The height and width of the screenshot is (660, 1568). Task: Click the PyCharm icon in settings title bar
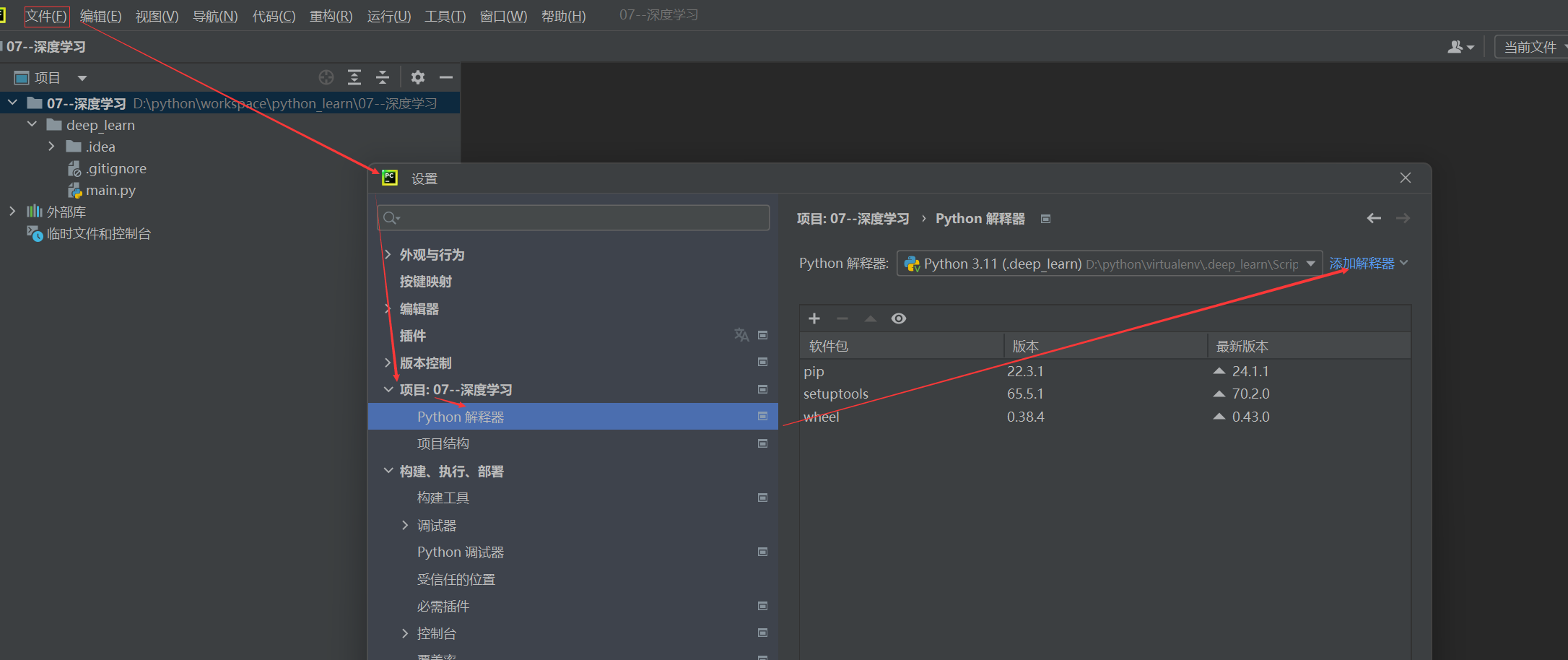click(390, 178)
